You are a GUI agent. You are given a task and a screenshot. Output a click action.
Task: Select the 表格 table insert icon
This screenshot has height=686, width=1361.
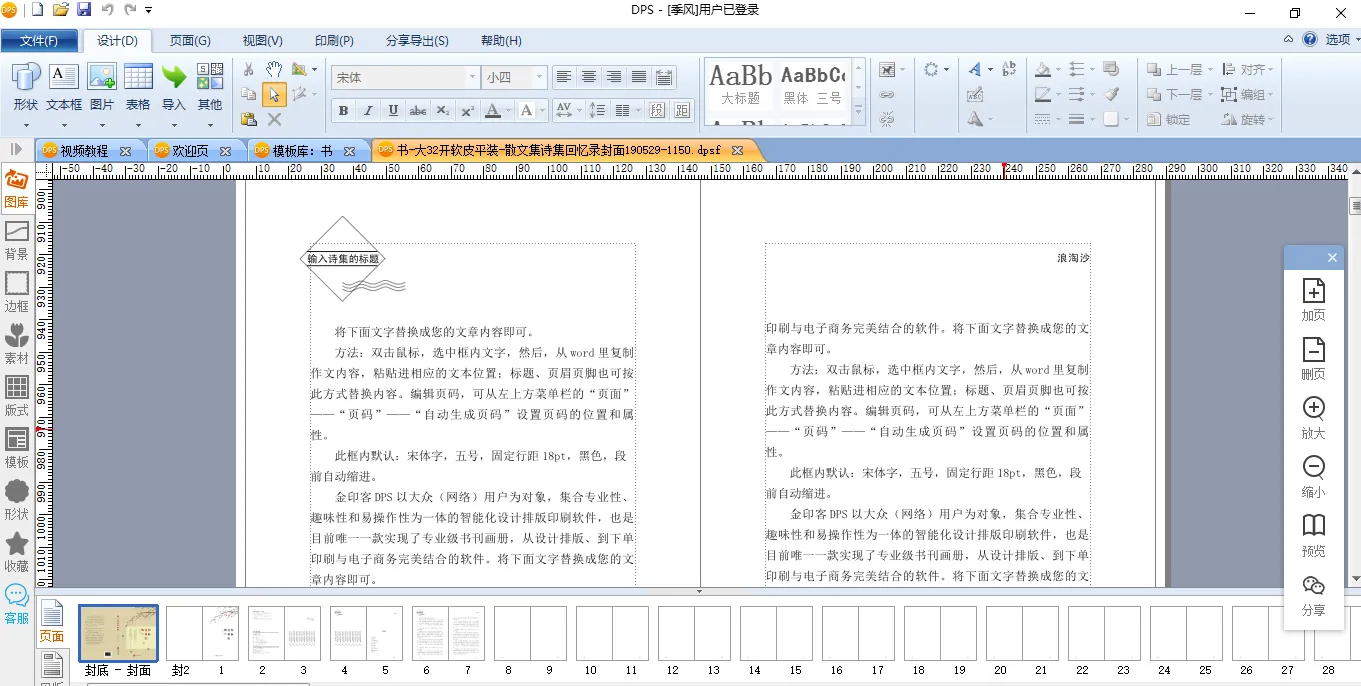[138, 86]
